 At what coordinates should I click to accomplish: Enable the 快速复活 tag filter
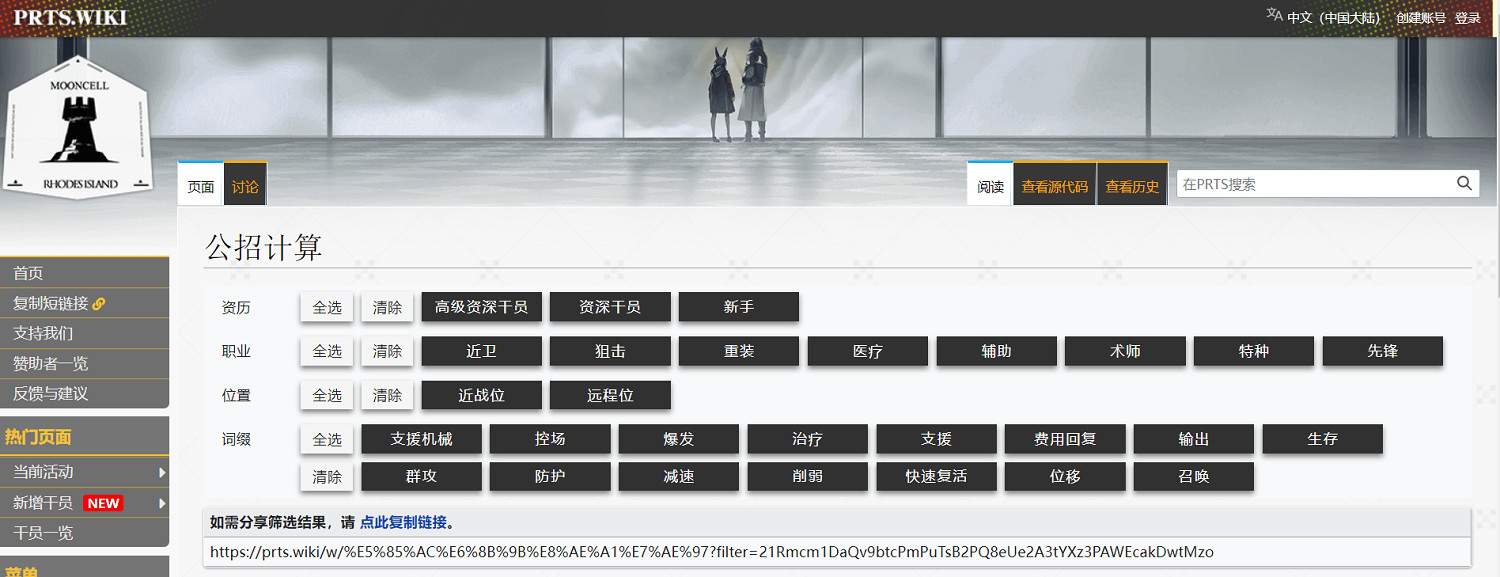(936, 477)
